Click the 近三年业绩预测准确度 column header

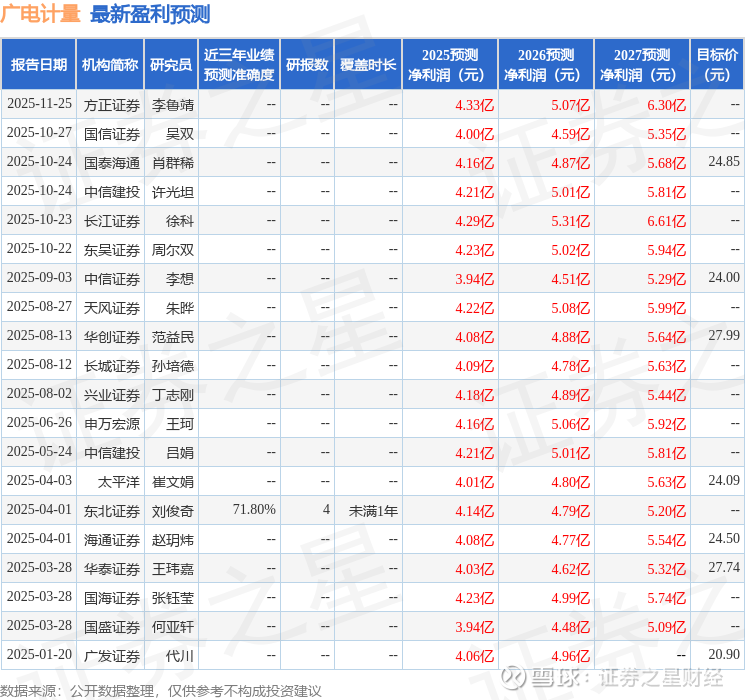239,65
